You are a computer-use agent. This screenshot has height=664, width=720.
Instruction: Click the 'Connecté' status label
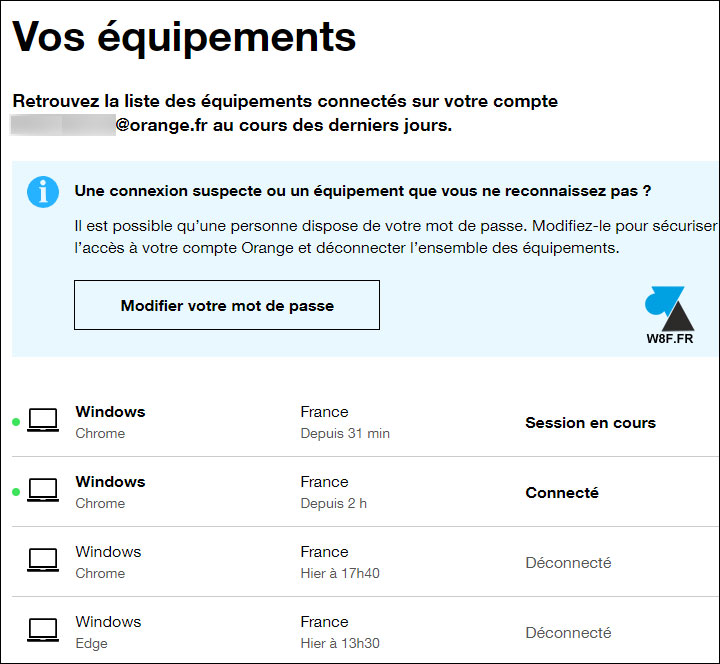(562, 493)
